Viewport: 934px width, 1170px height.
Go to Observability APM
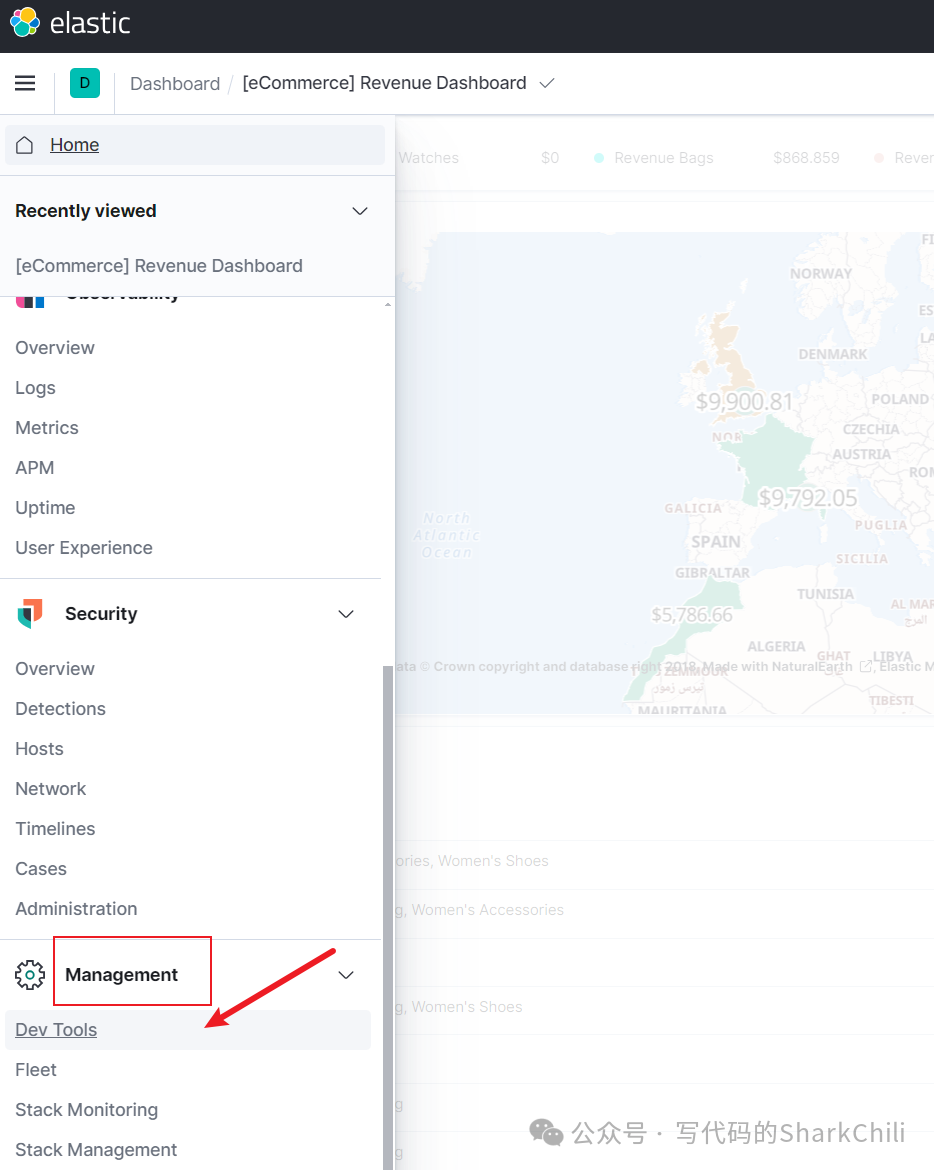point(35,468)
